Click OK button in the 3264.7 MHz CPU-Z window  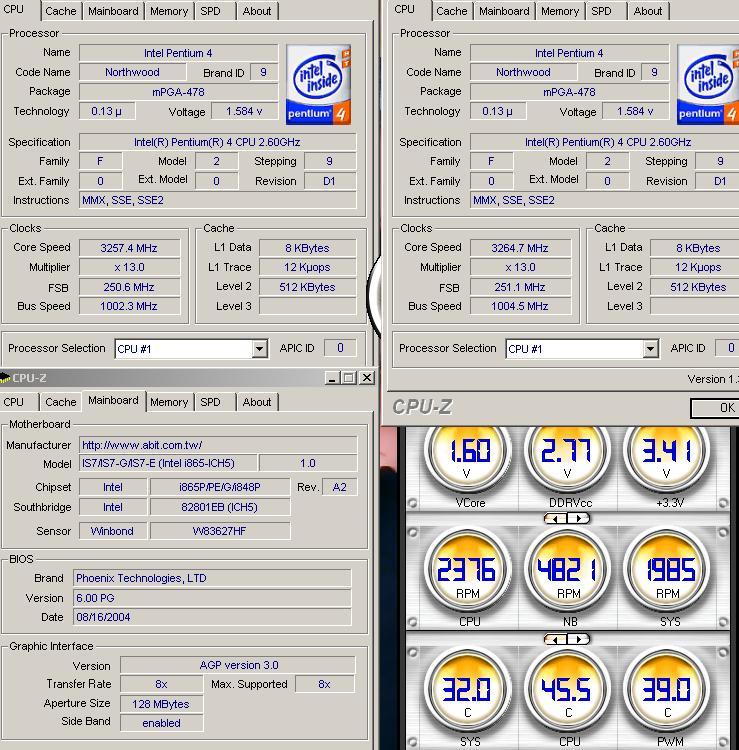[x=715, y=408]
